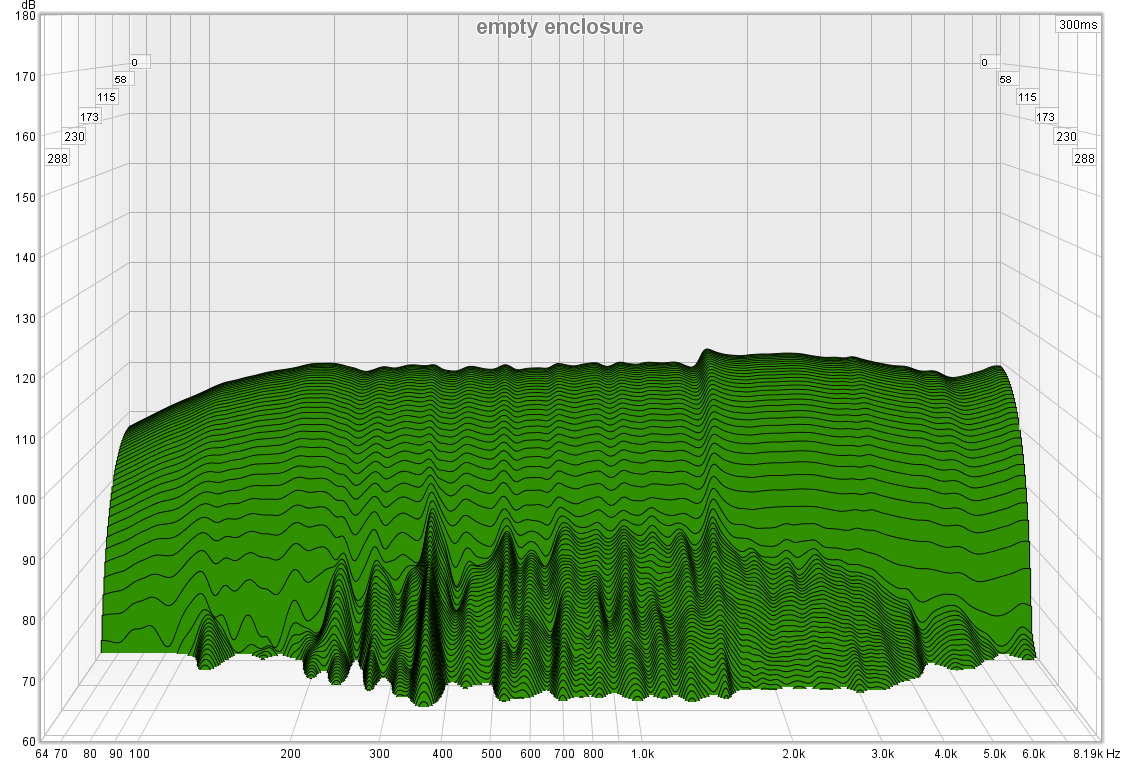Screen dimensions: 1121x763
Task: Click the "empty enclosure" graph title
Action: click(560, 27)
